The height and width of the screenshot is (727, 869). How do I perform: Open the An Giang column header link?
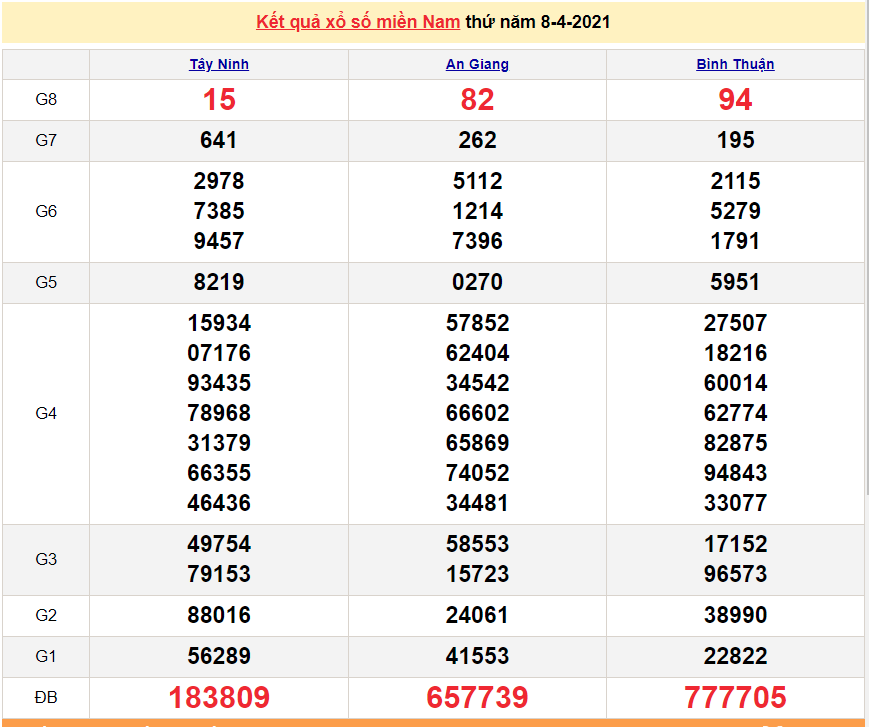(x=477, y=64)
